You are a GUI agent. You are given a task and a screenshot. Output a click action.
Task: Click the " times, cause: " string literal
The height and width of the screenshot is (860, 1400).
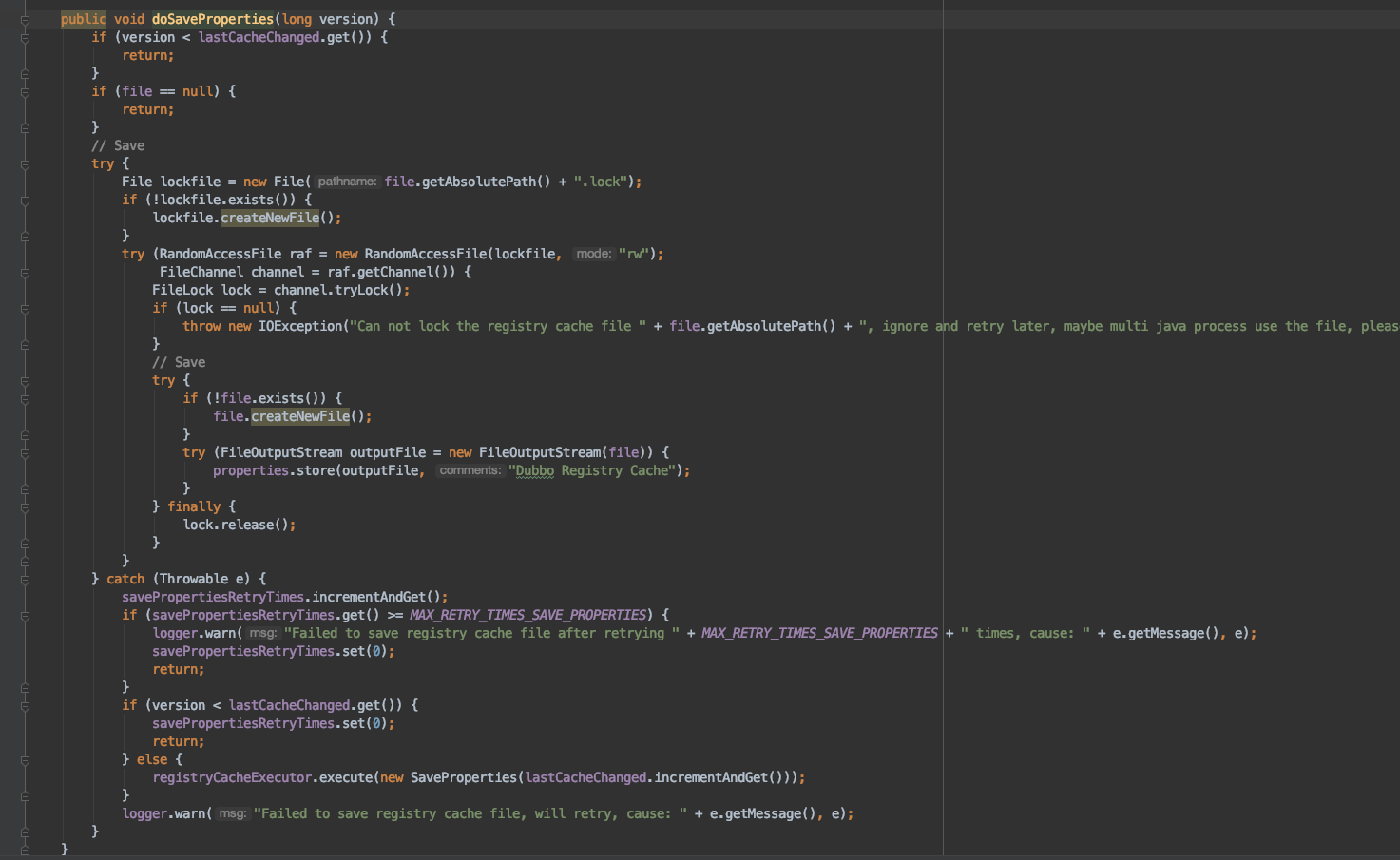point(1026,633)
